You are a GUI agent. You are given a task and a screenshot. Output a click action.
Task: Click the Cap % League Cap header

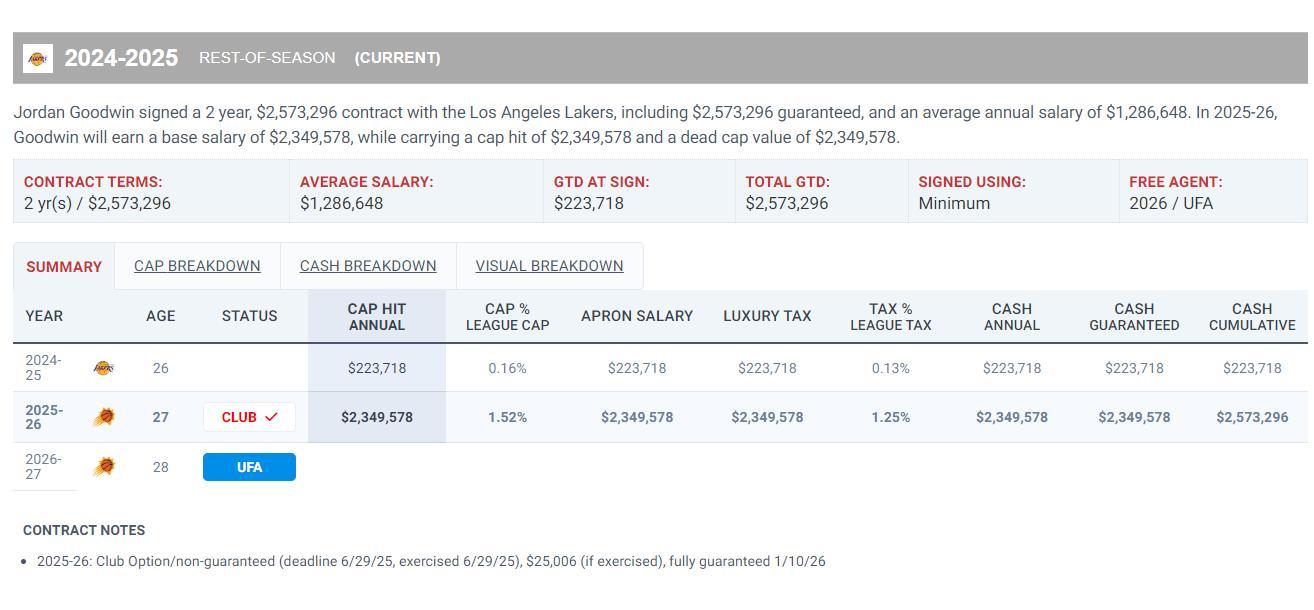[x=507, y=317]
